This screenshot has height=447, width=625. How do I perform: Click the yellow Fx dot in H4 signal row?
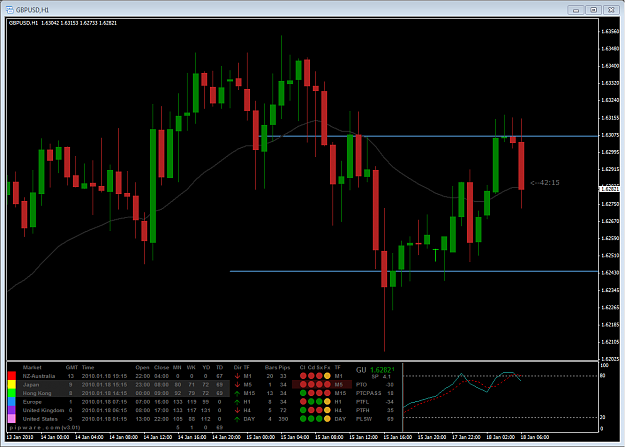(327, 410)
